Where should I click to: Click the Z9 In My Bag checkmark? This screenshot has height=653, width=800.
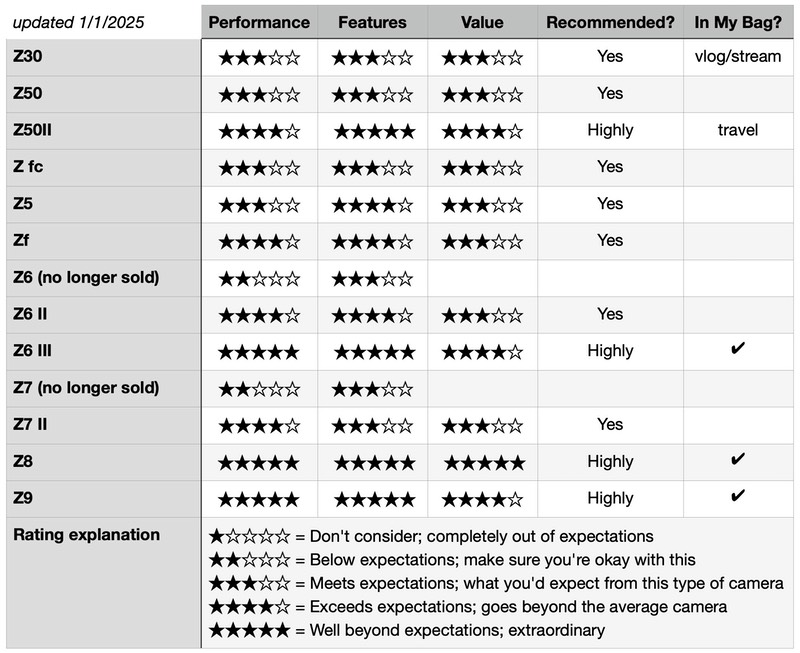tap(738, 496)
